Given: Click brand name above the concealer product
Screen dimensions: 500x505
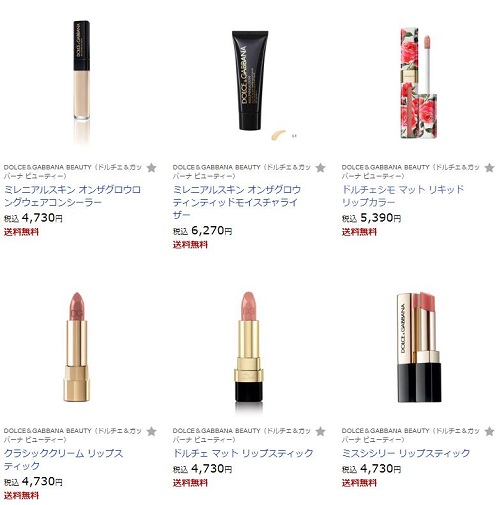Looking at the screenshot, I should 73,171.
